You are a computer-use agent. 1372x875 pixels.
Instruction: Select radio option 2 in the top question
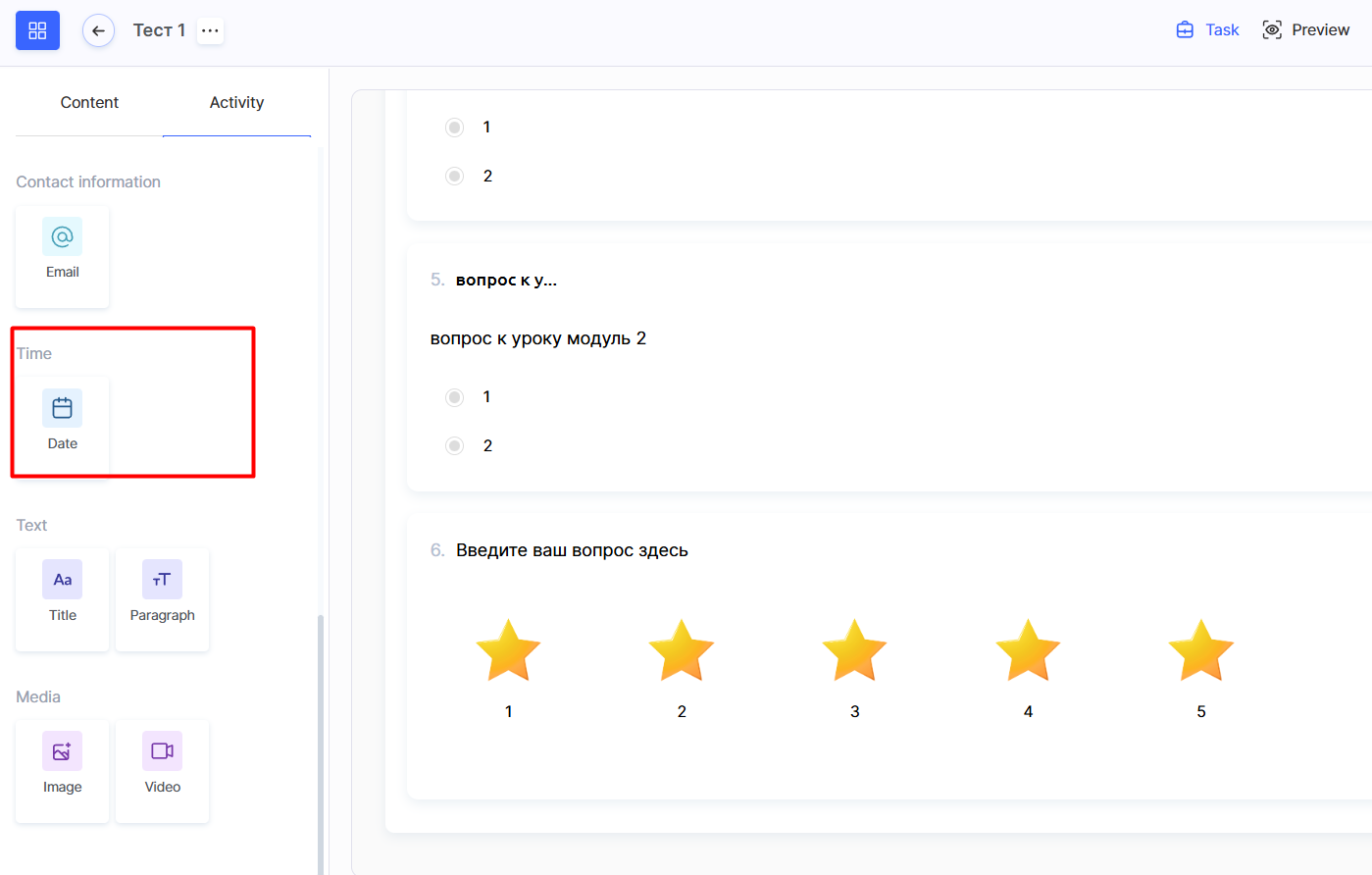454,177
